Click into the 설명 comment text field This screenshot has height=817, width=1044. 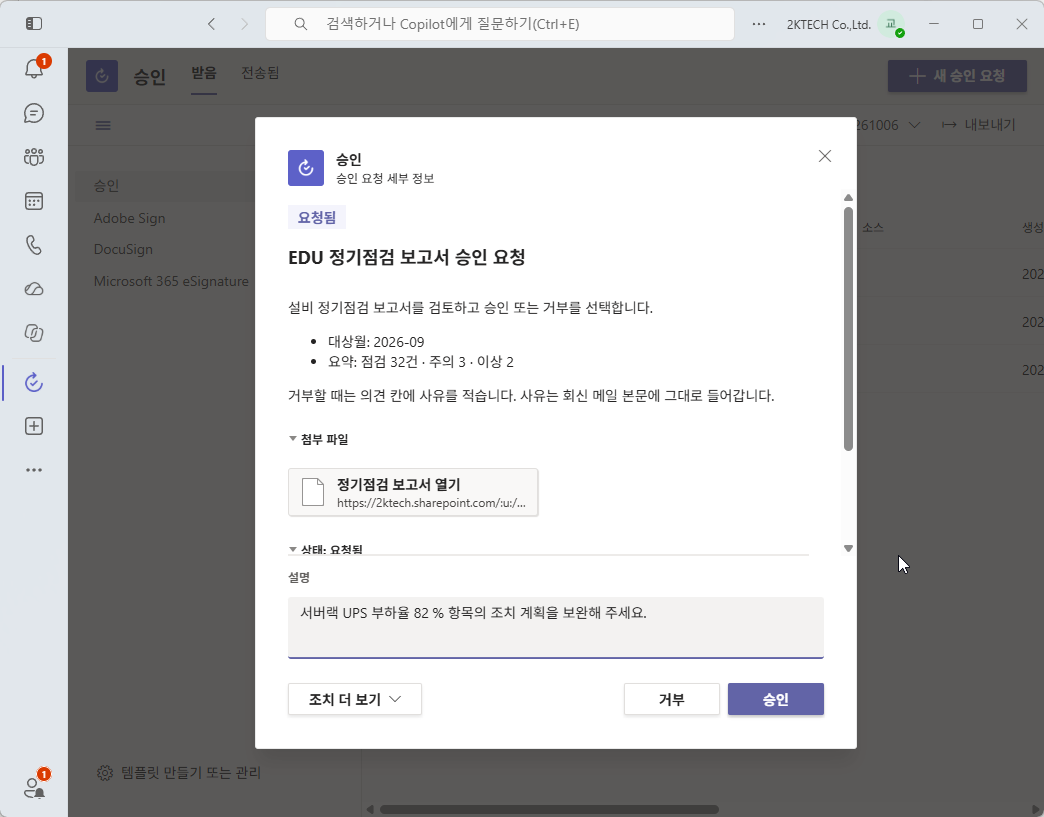pyautogui.click(x=555, y=627)
